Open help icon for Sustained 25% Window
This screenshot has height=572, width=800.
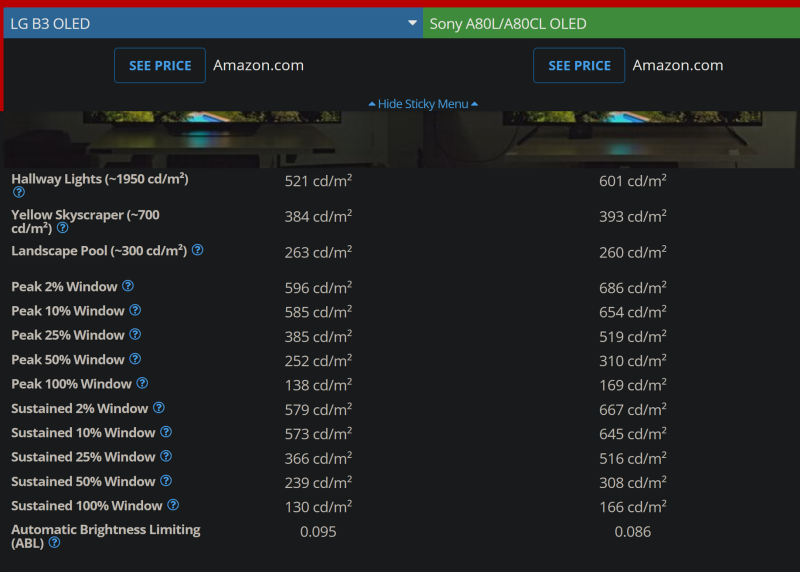166,456
